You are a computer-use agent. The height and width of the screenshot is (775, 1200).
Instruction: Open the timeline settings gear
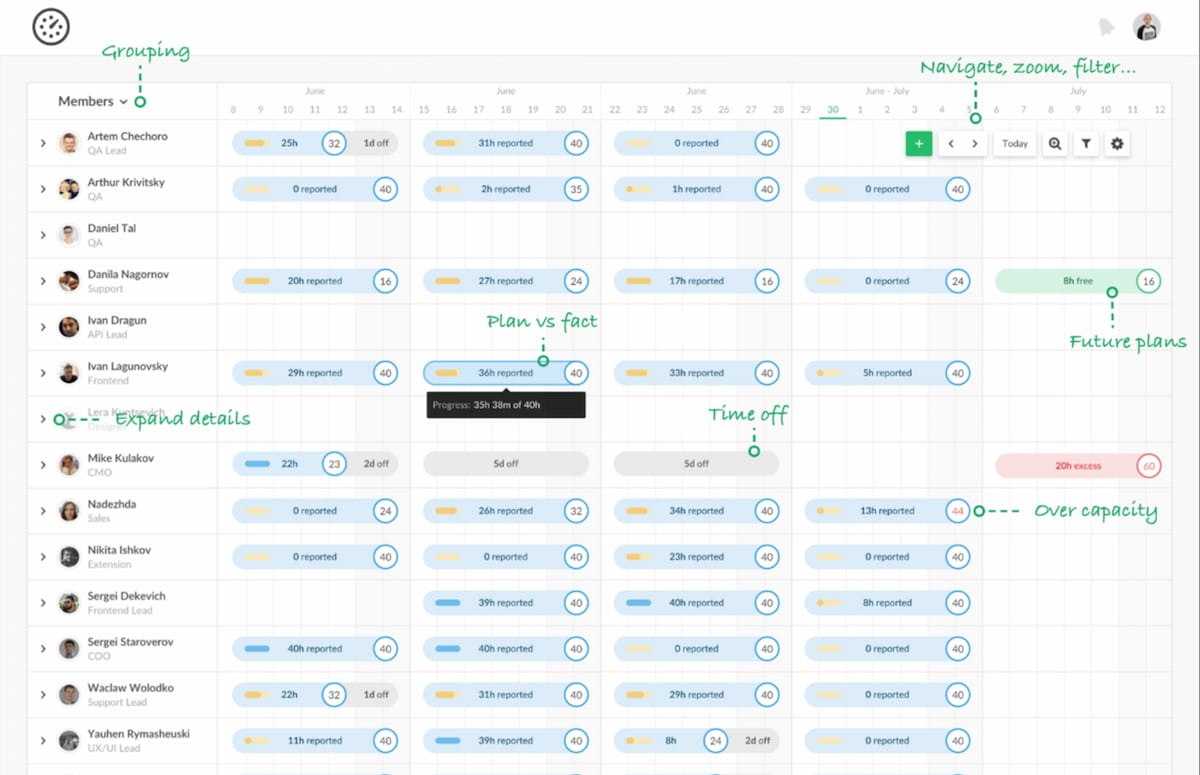tap(1117, 143)
